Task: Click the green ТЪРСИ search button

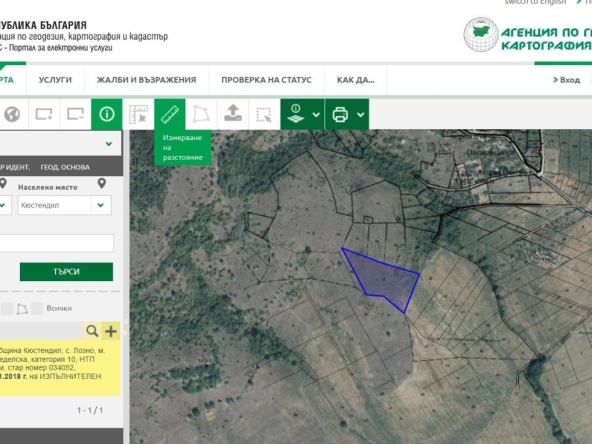Action: click(x=66, y=272)
